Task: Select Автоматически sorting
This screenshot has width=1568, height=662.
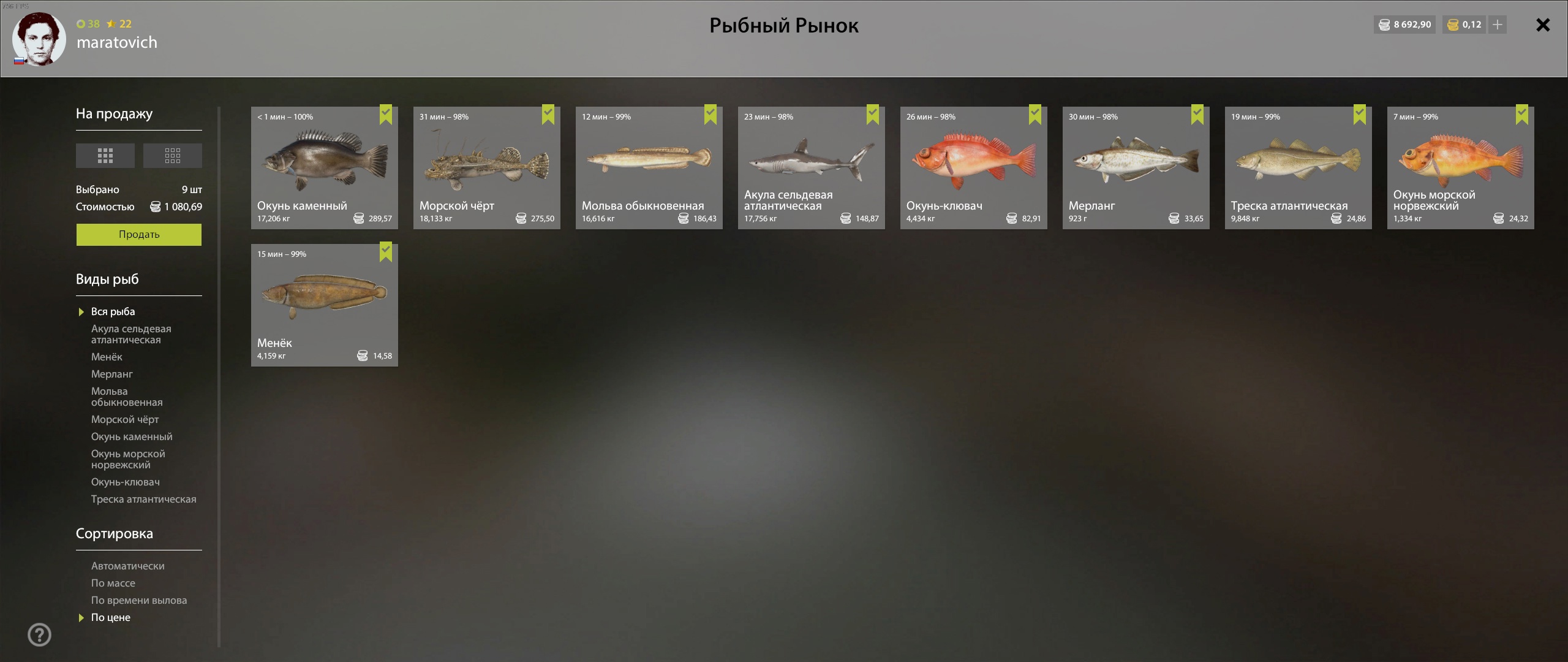Action: (128, 566)
